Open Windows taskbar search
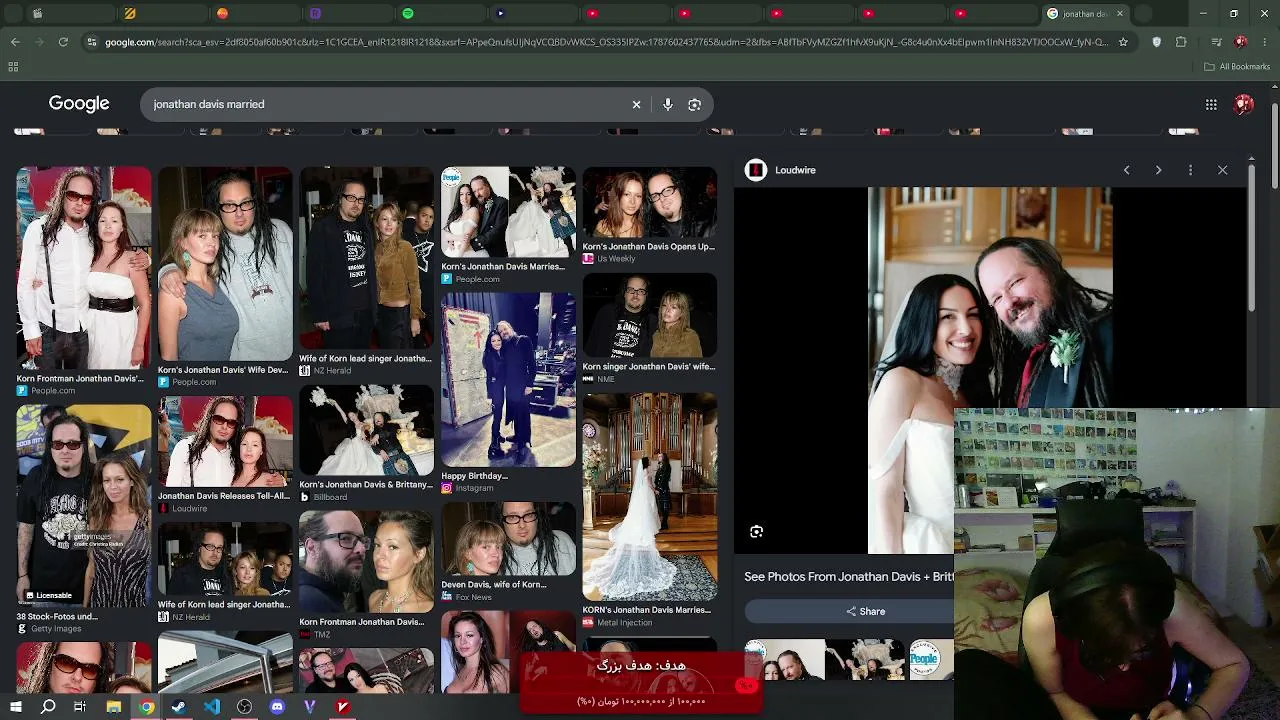1280x720 pixels. click(48, 707)
